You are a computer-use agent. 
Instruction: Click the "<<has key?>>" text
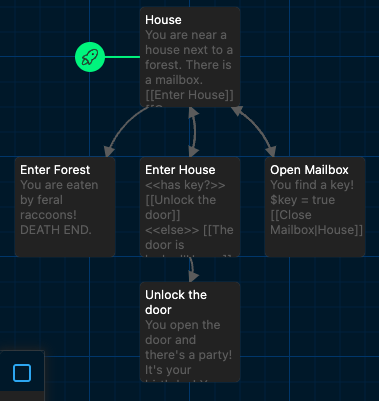tap(185, 185)
